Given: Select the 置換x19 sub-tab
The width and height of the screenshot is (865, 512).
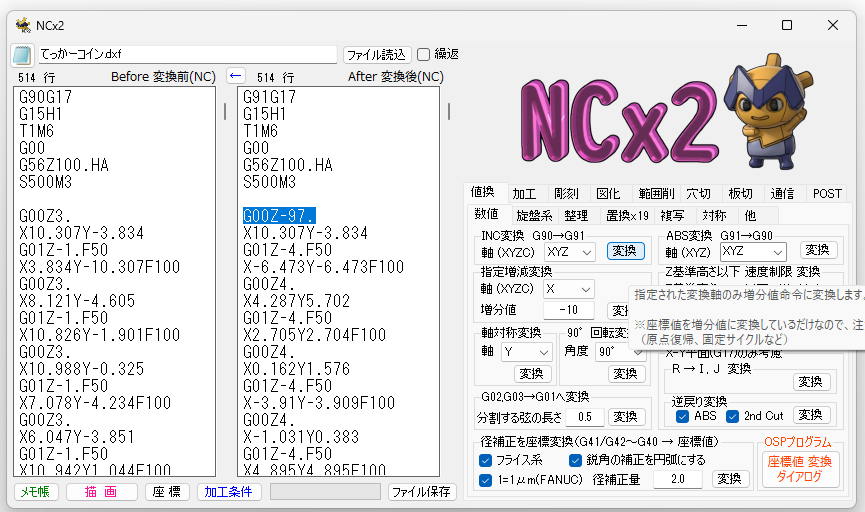Looking at the screenshot, I should click(x=627, y=216).
